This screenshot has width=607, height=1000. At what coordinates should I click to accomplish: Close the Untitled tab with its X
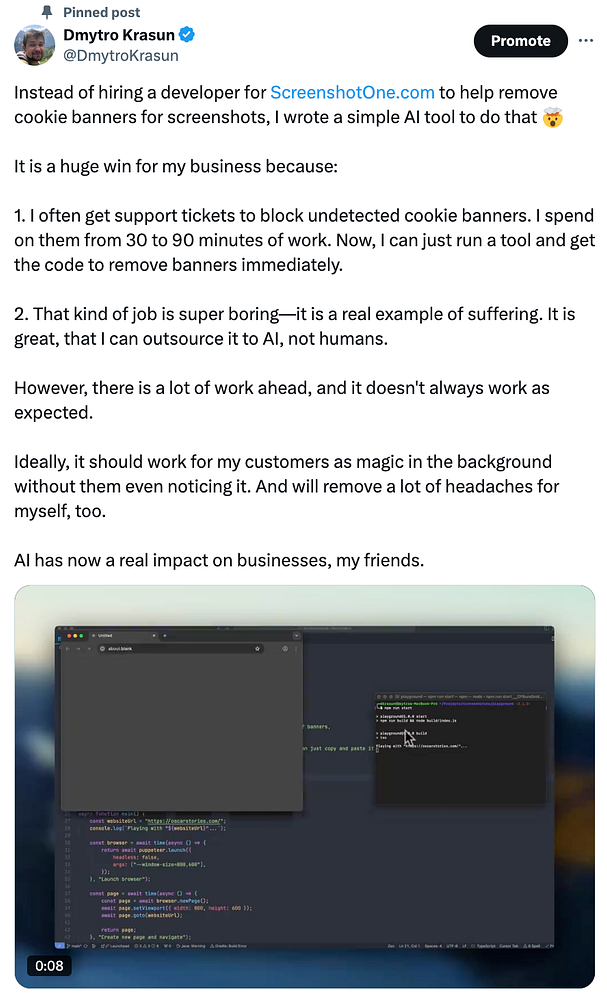154,636
